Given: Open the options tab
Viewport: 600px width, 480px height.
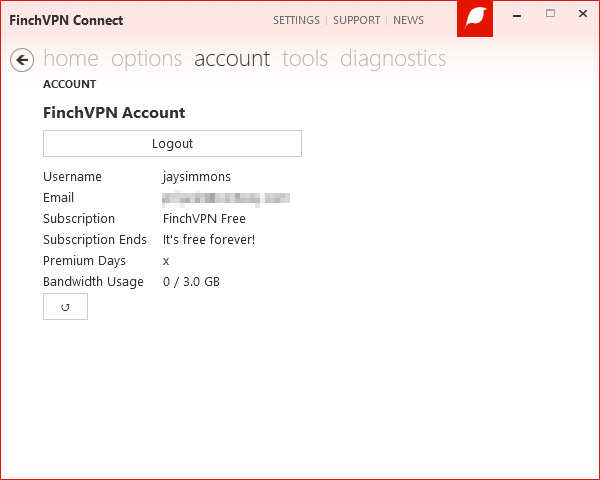Looking at the screenshot, I should 147,59.
